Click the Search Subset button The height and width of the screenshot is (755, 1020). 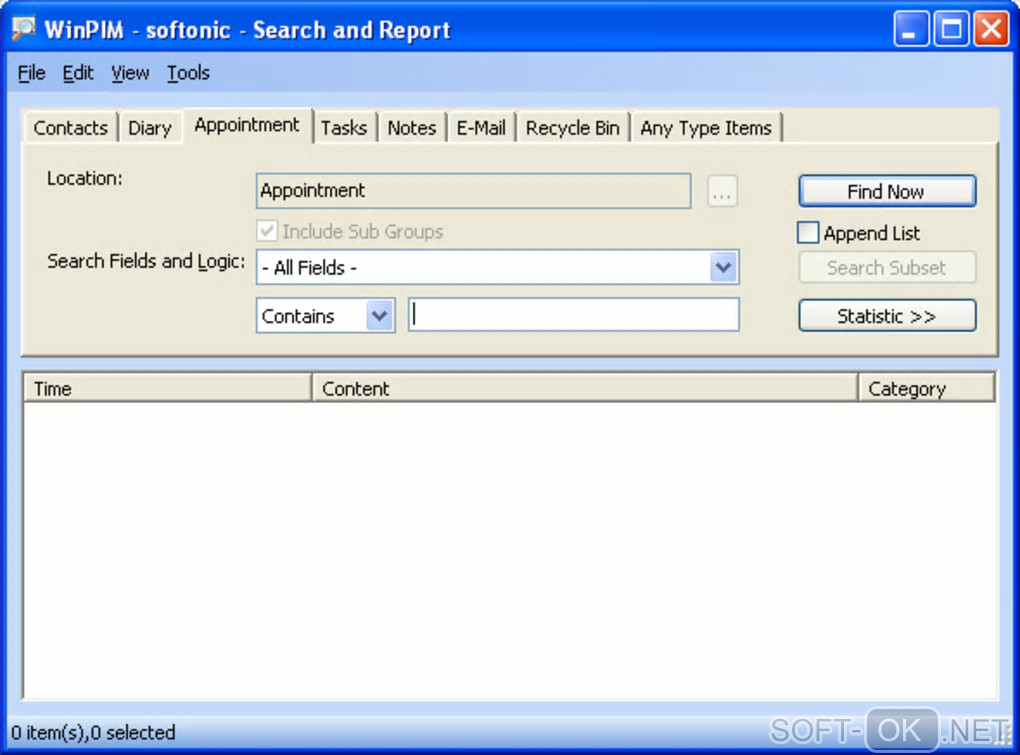[887, 267]
